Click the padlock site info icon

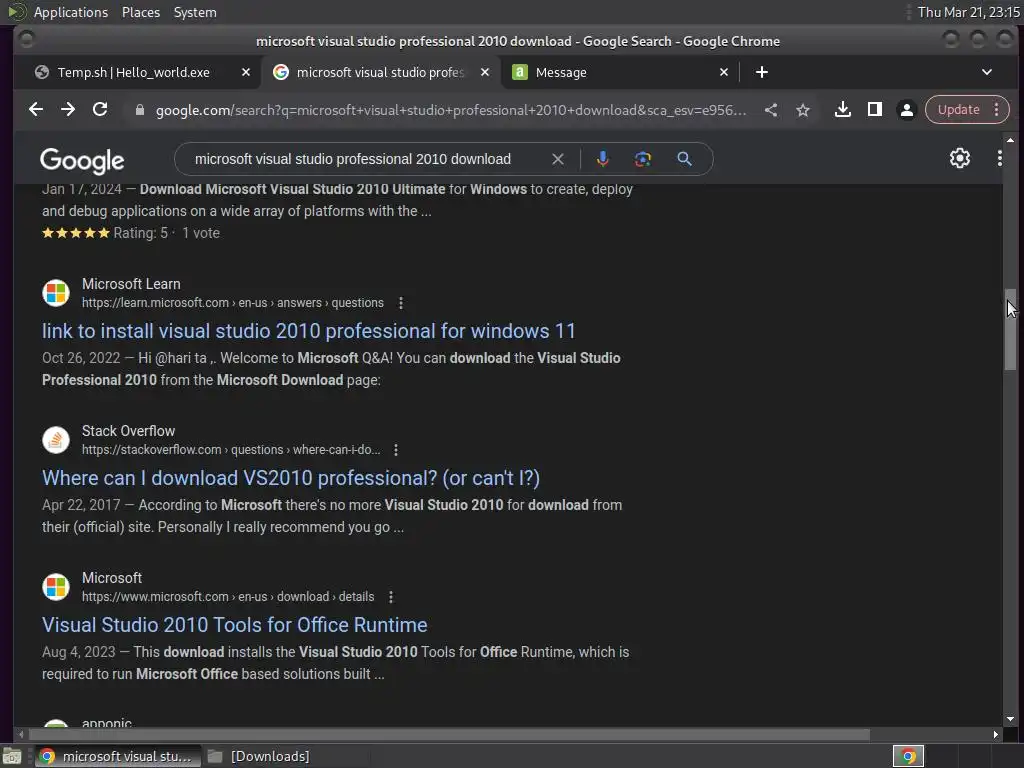pyautogui.click(x=139, y=110)
